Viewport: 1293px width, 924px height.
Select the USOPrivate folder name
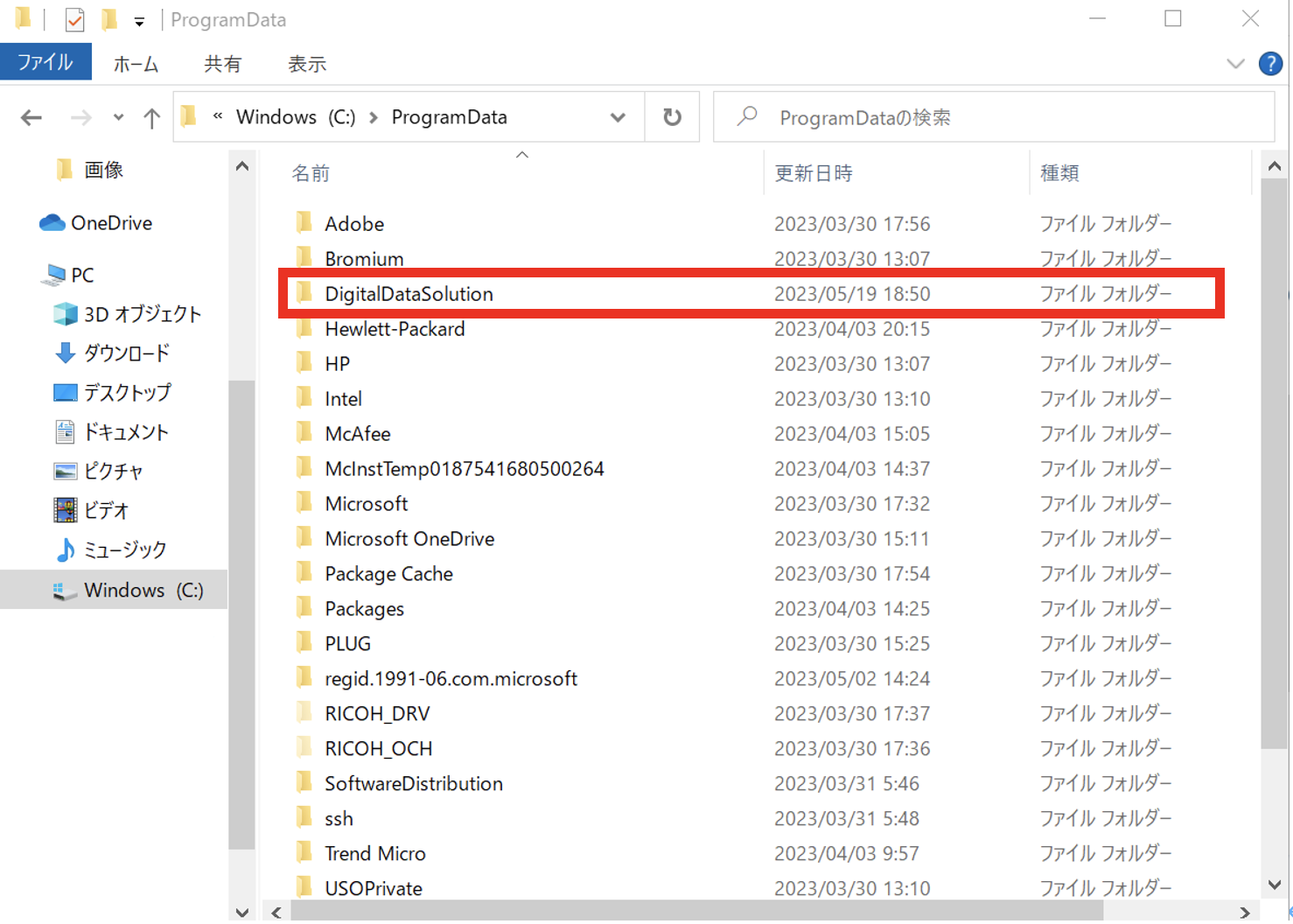point(374,889)
